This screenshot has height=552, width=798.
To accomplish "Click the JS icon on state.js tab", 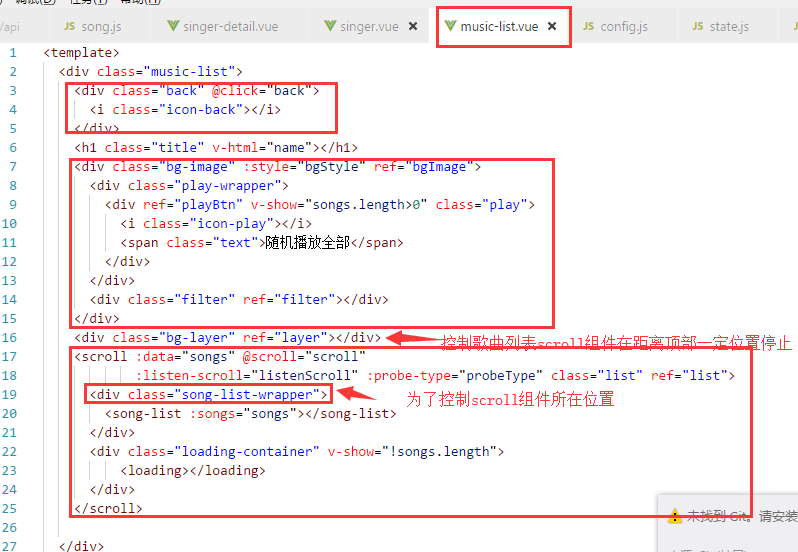I will pyautogui.click(x=698, y=26).
